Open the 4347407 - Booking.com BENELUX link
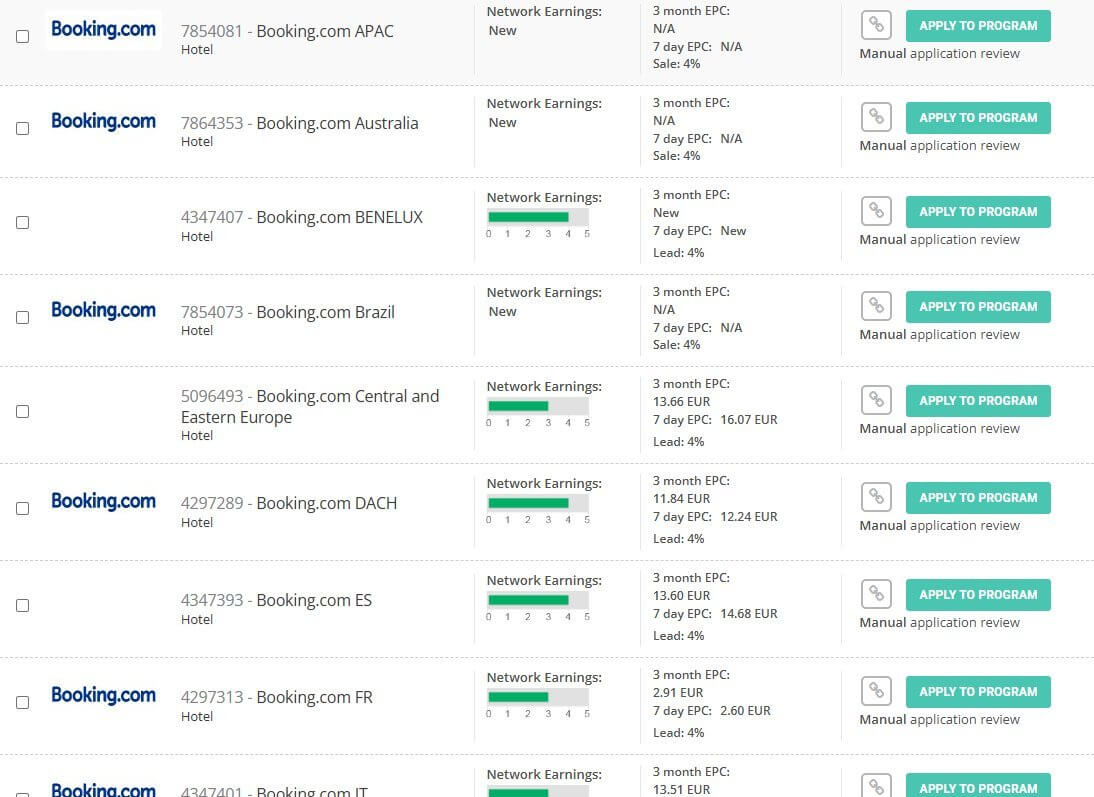The image size is (1094, 797). pos(301,218)
